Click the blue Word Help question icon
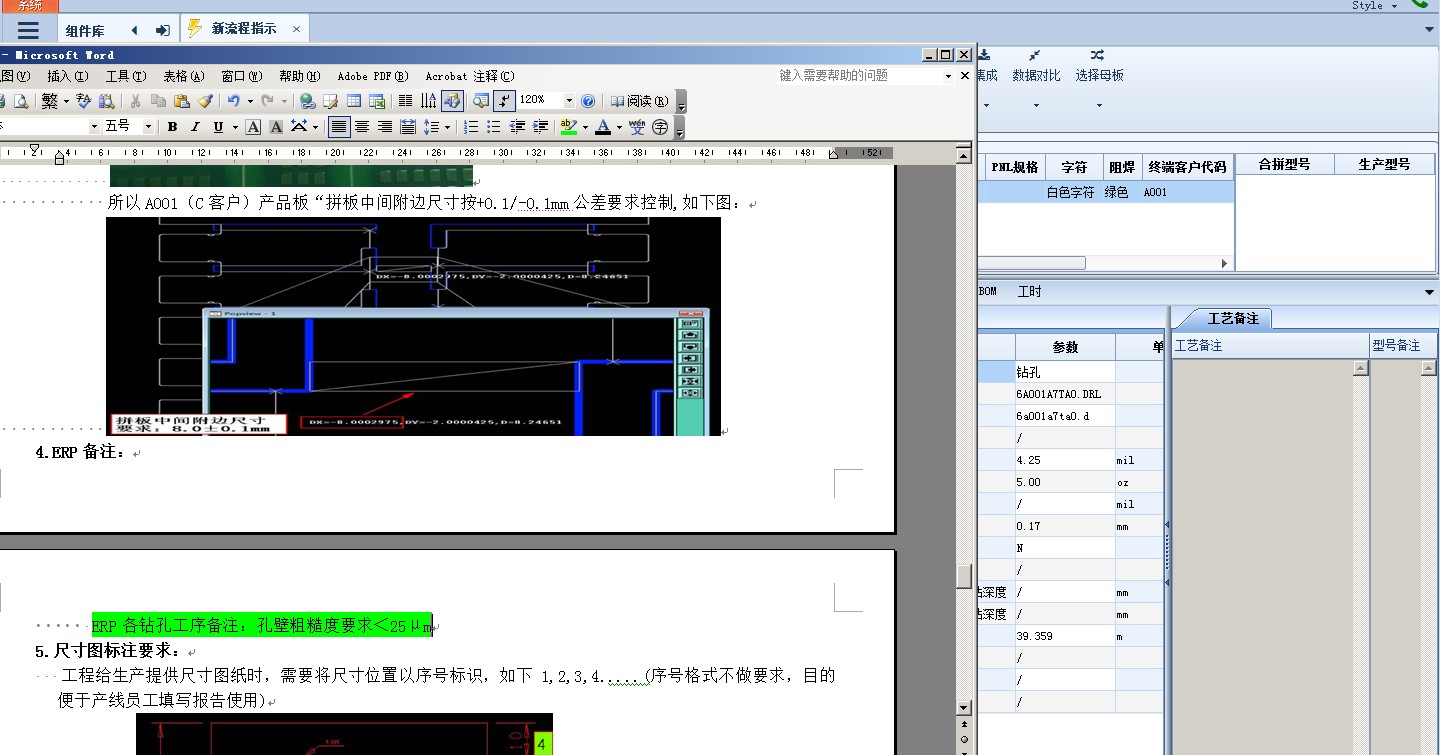 coord(588,101)
